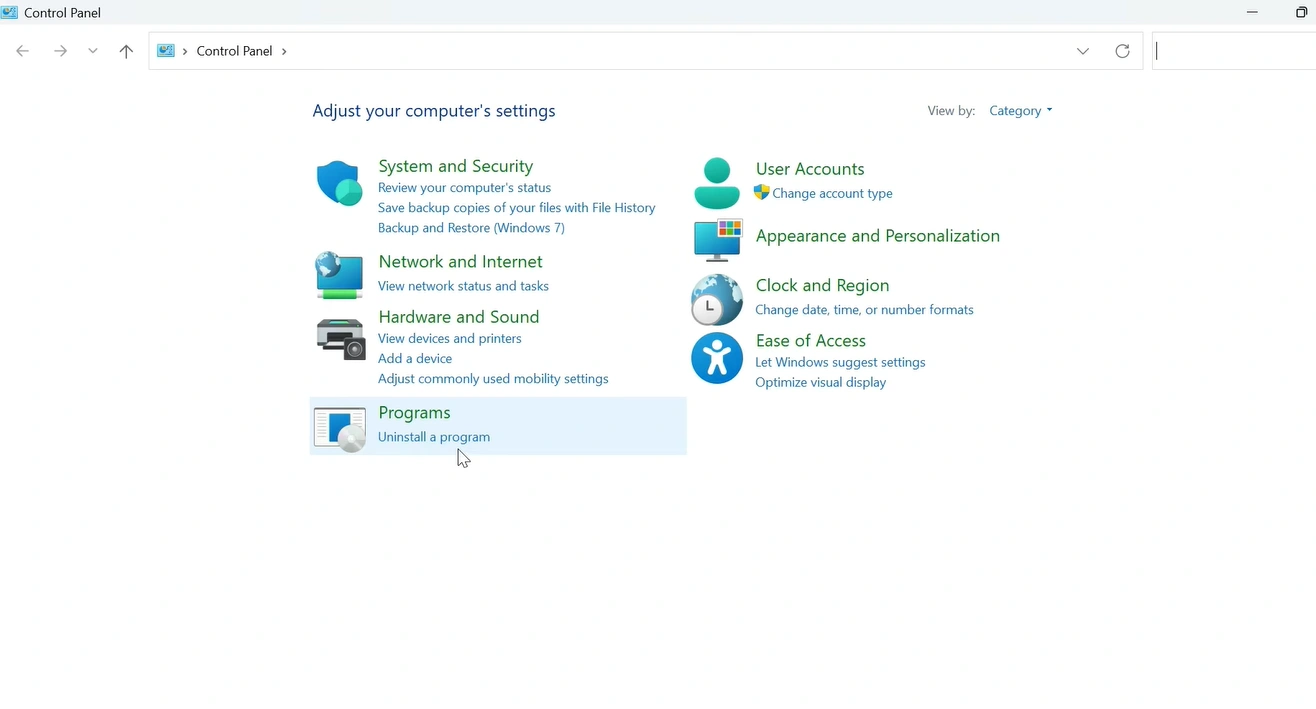
Task: Click the Hardware and Sound printer icon
Action: (x=340, y=339)
